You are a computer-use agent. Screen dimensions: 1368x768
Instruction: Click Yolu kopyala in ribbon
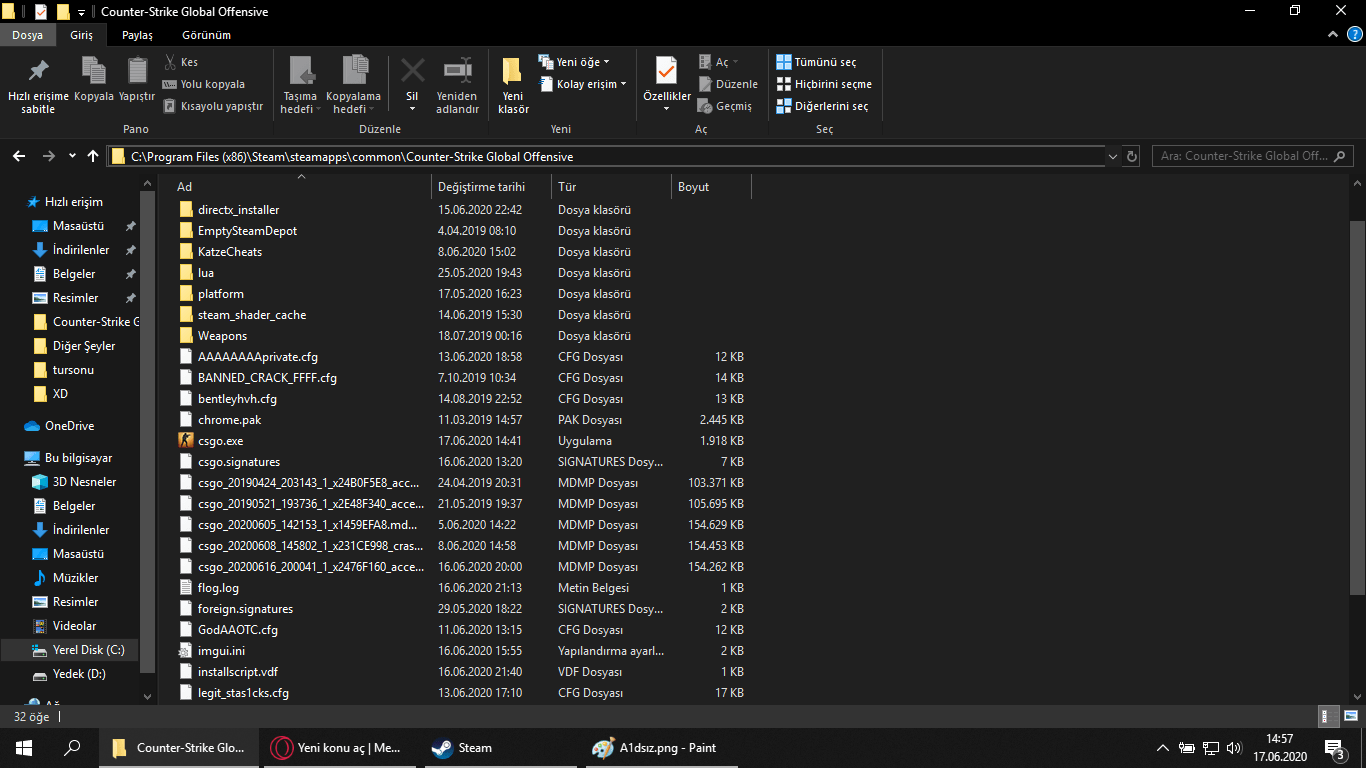pos(203,84)
